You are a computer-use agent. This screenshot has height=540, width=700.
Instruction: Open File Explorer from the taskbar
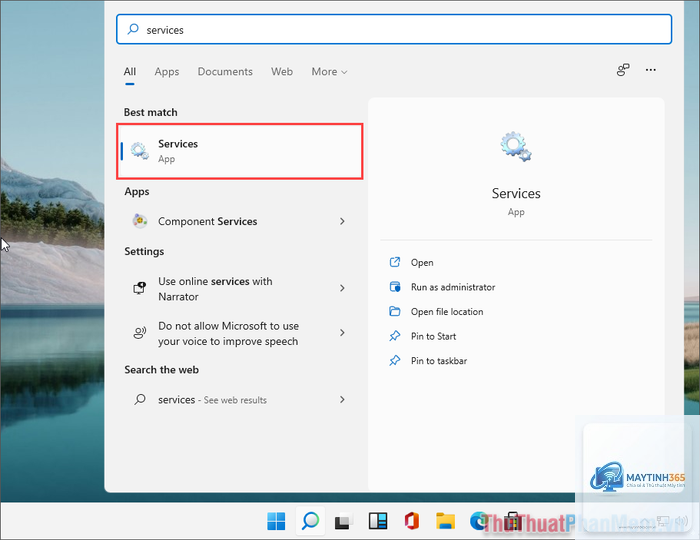click(445, 521)
